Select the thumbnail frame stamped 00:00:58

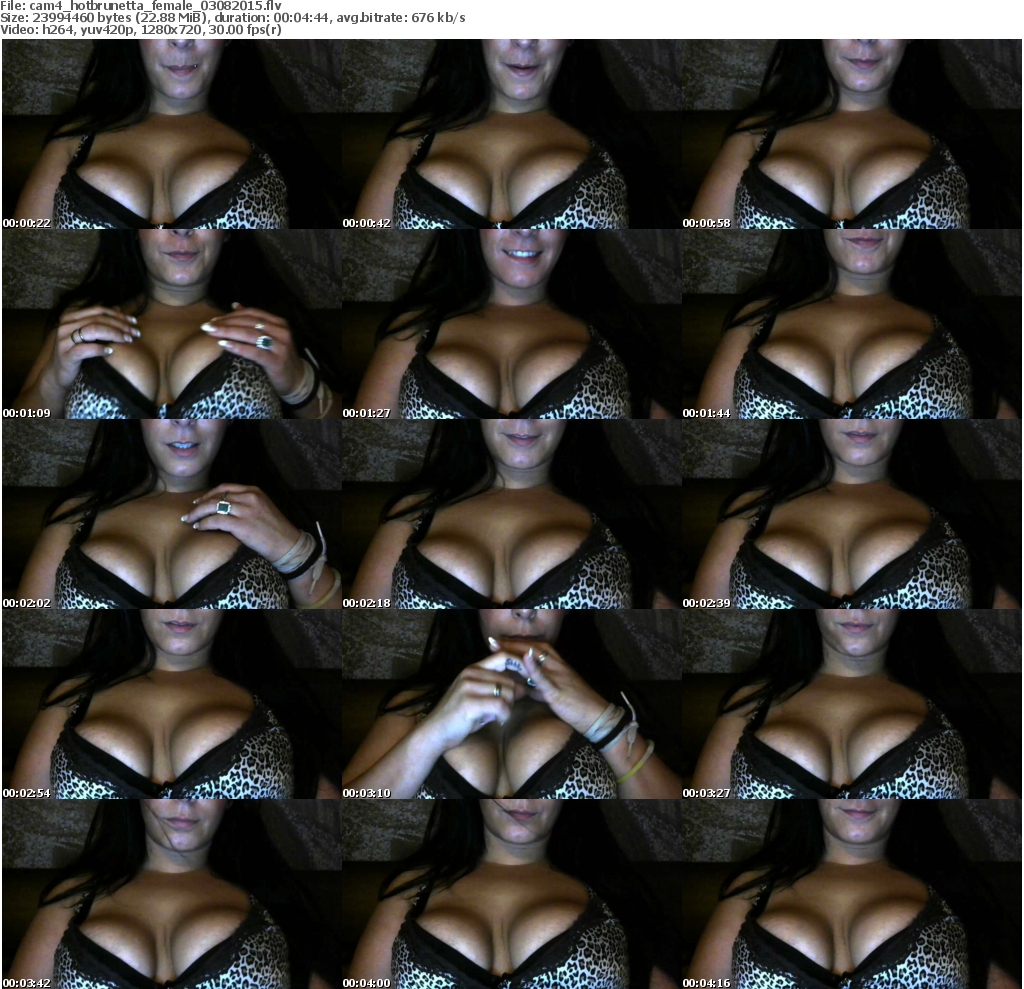(852, 134)
